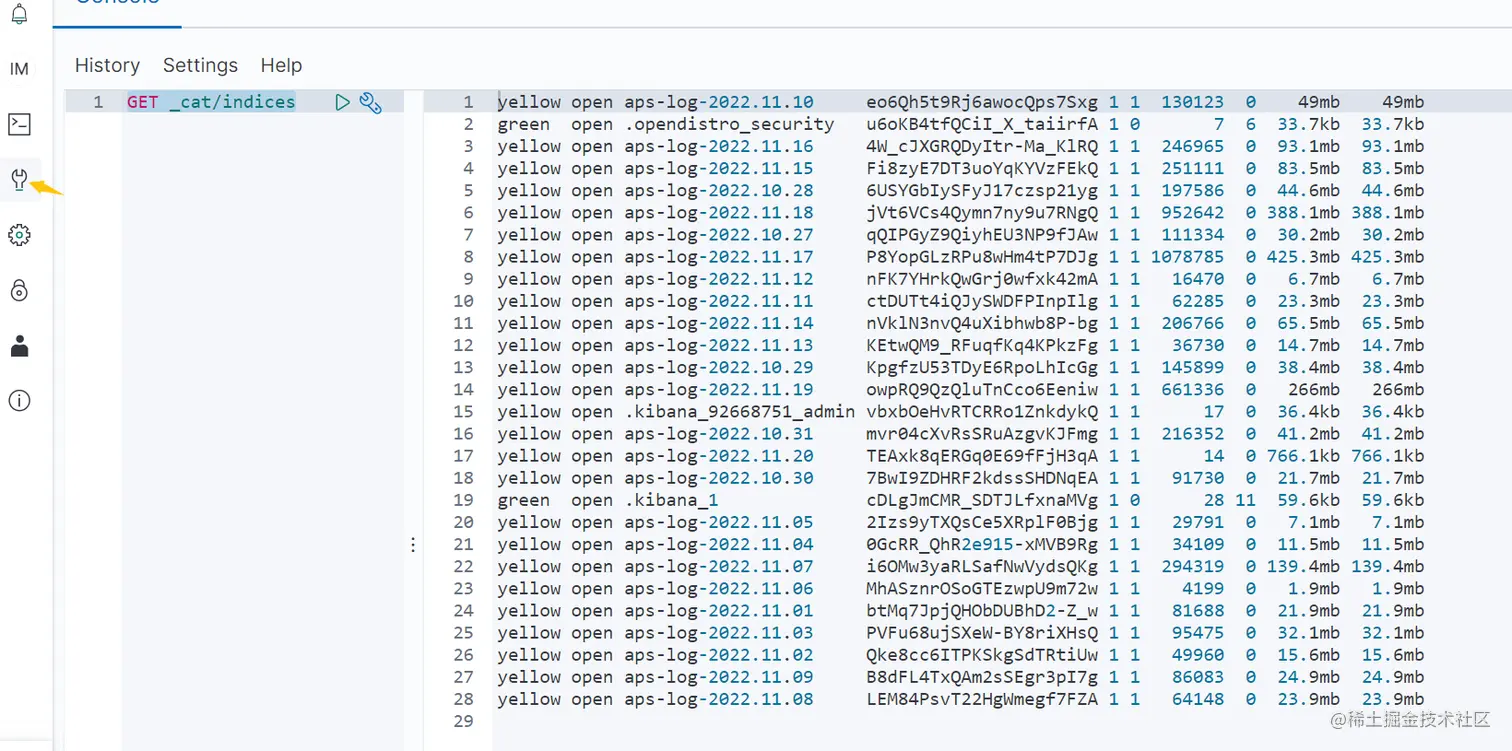Click the .kibana_92668751_admin index name

coord(739,411)
